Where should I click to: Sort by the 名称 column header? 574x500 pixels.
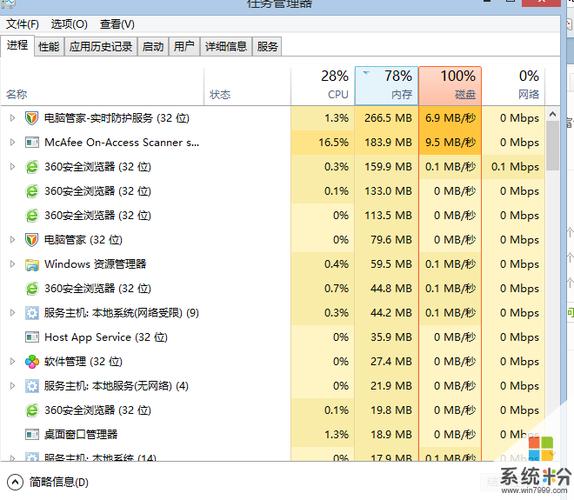point(102,86)
